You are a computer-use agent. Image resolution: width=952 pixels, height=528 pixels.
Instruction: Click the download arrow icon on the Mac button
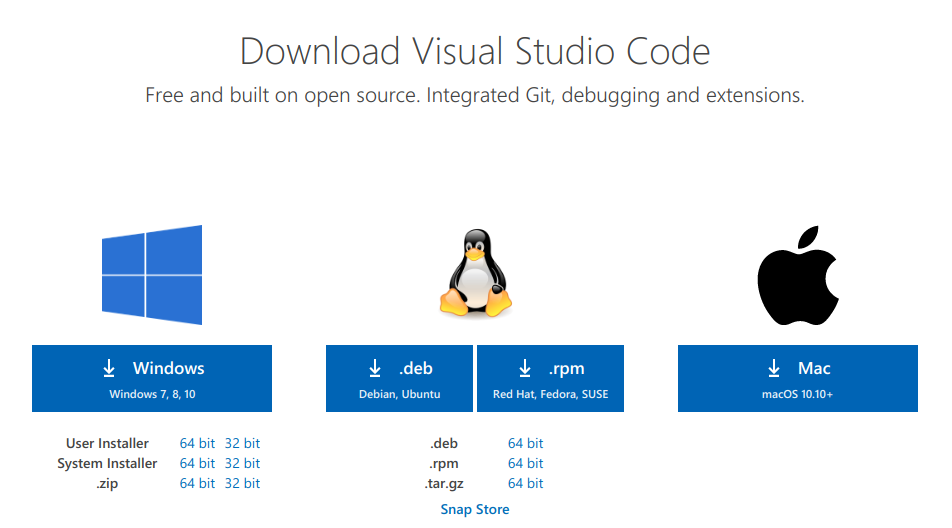pos(774,368)
